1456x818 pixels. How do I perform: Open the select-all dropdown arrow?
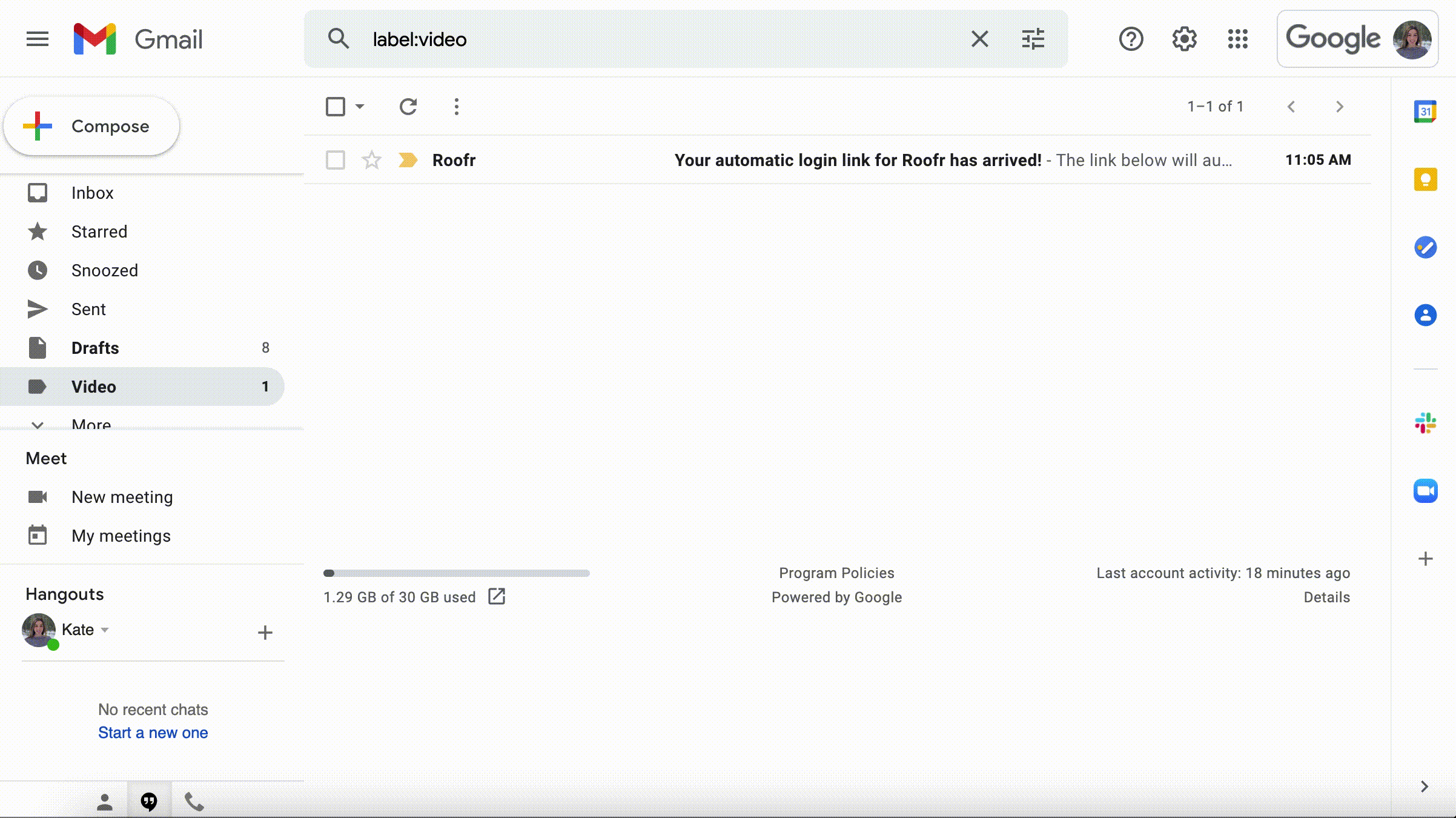pyautogui.click(x=360, y=107)
